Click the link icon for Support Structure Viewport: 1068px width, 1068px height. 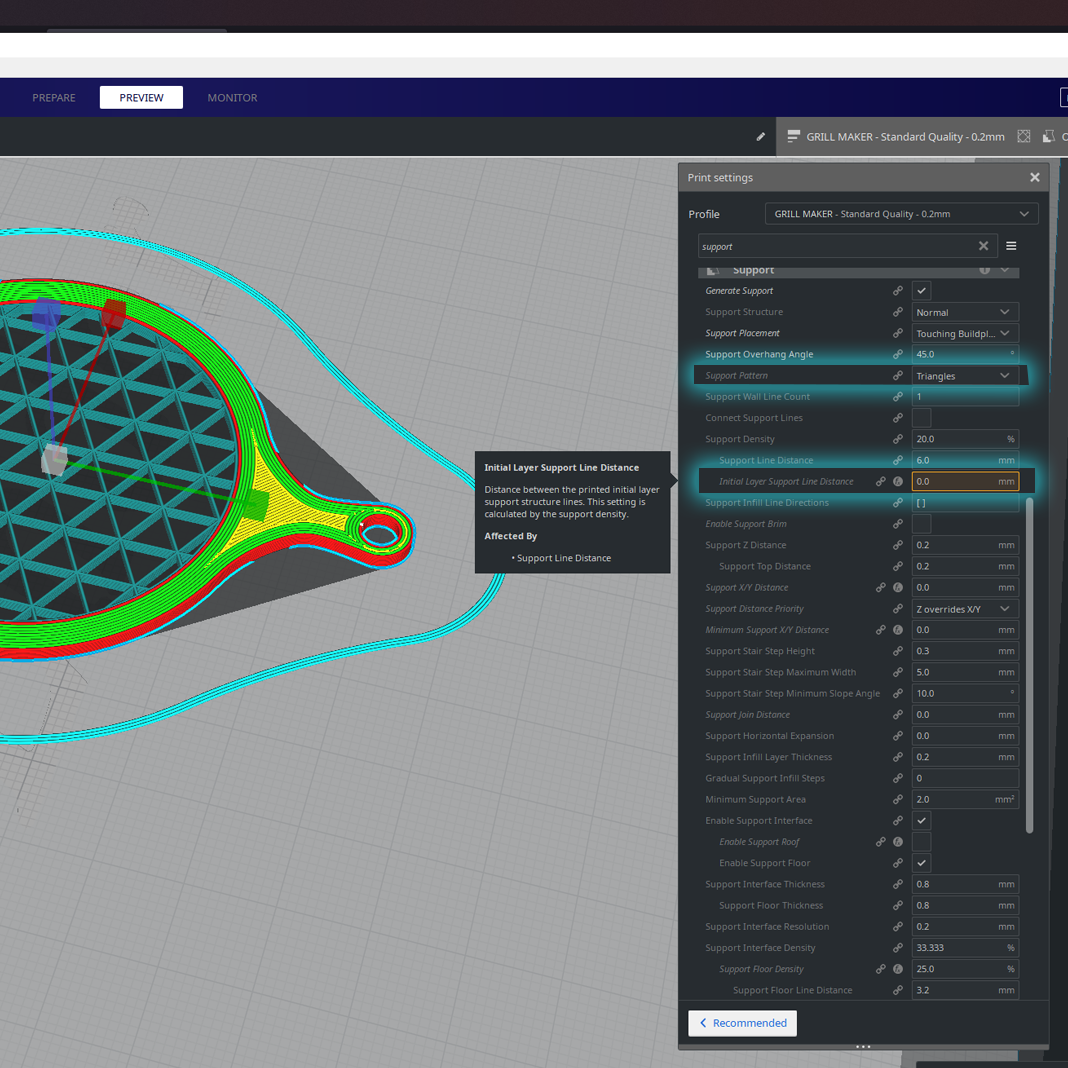(898, 312)
